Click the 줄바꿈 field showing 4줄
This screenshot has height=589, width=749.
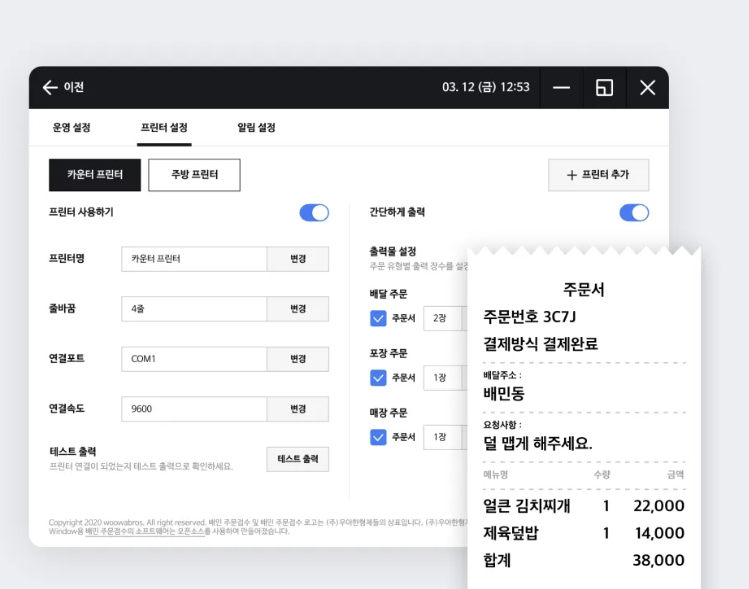click(x=194, y=309)
